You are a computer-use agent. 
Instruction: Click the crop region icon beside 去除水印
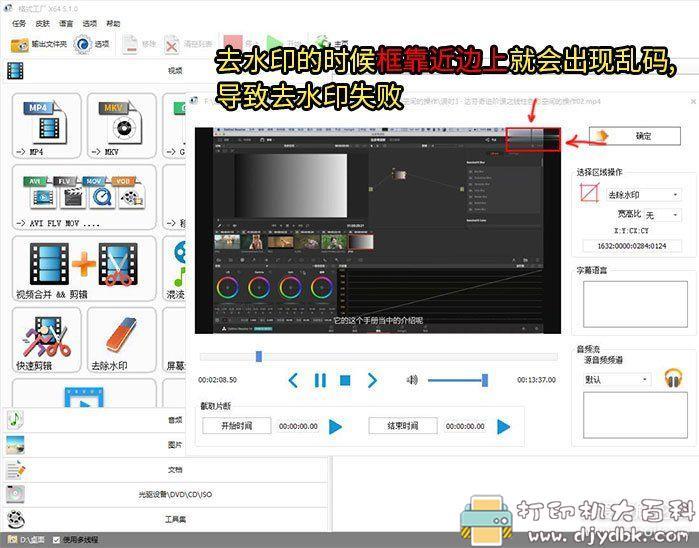(589, 194)
